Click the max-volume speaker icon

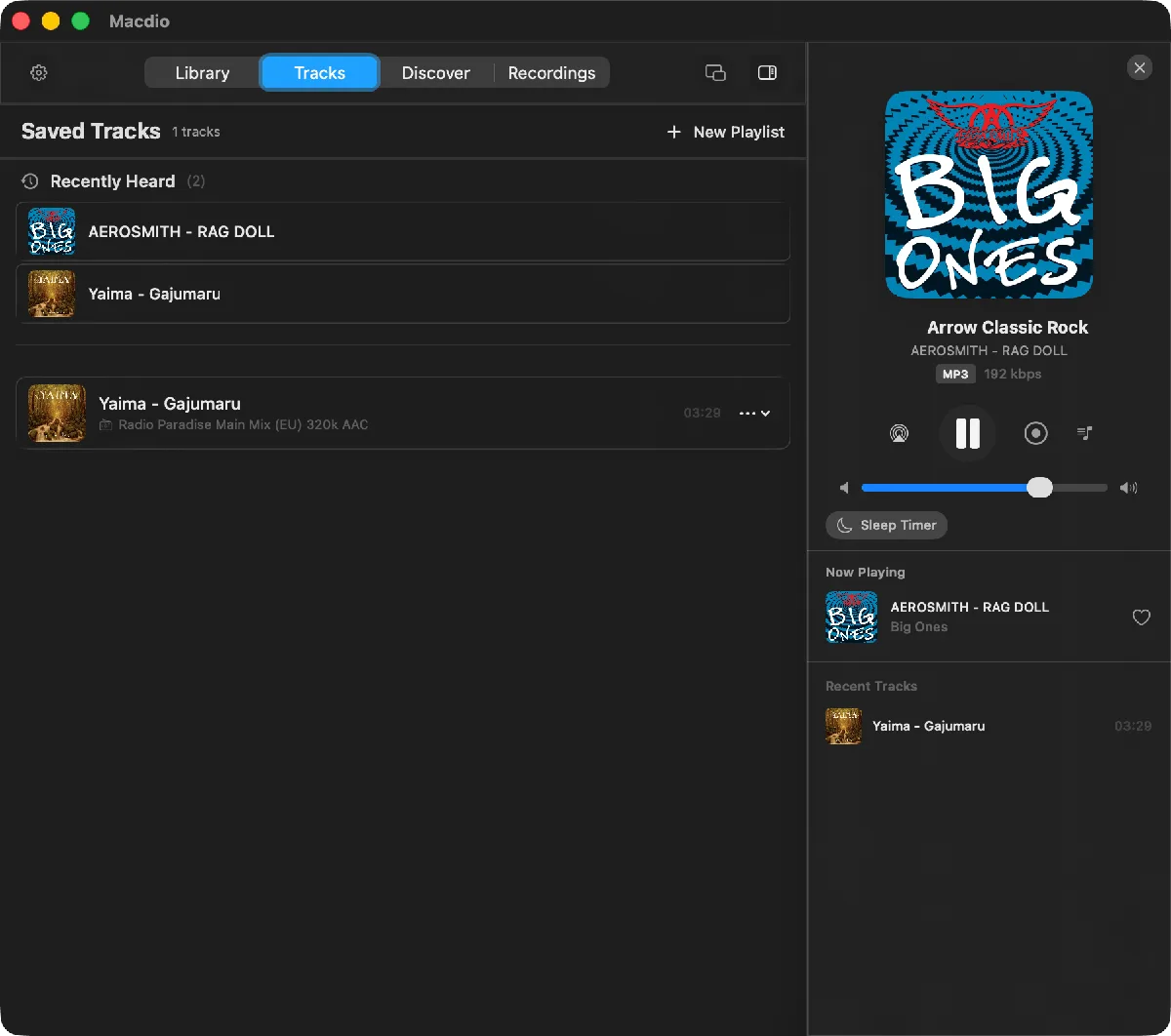1128,488
